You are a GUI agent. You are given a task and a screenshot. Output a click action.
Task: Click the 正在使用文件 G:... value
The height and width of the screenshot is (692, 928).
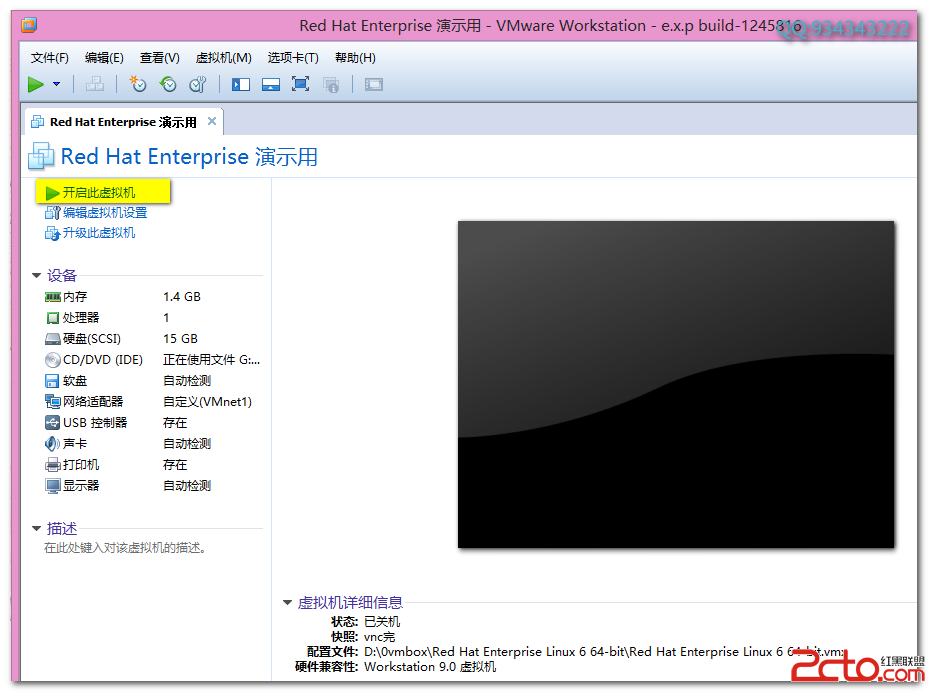tap(211, 360)
